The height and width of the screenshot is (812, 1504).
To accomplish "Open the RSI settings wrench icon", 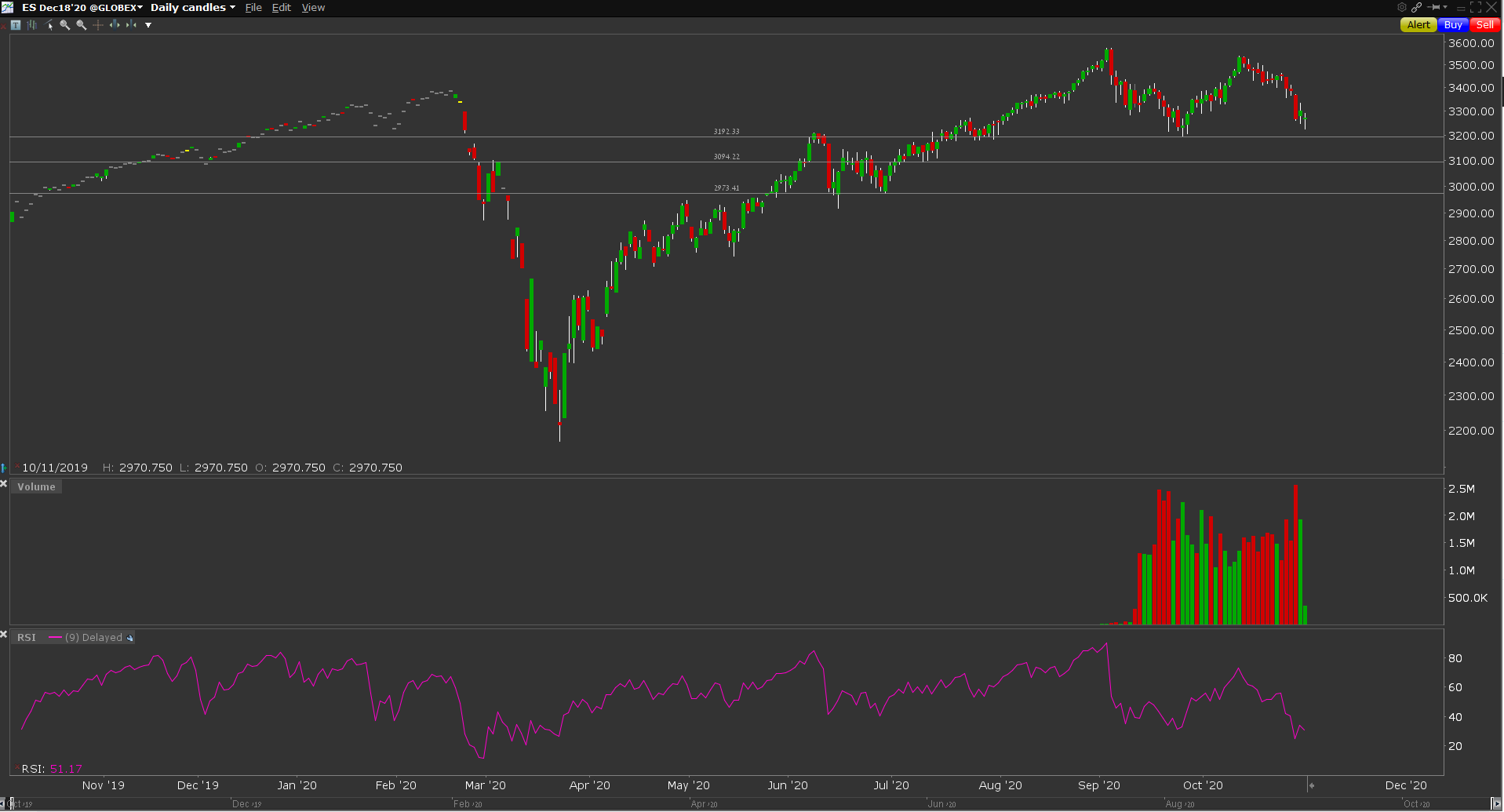I will point(130,638).
